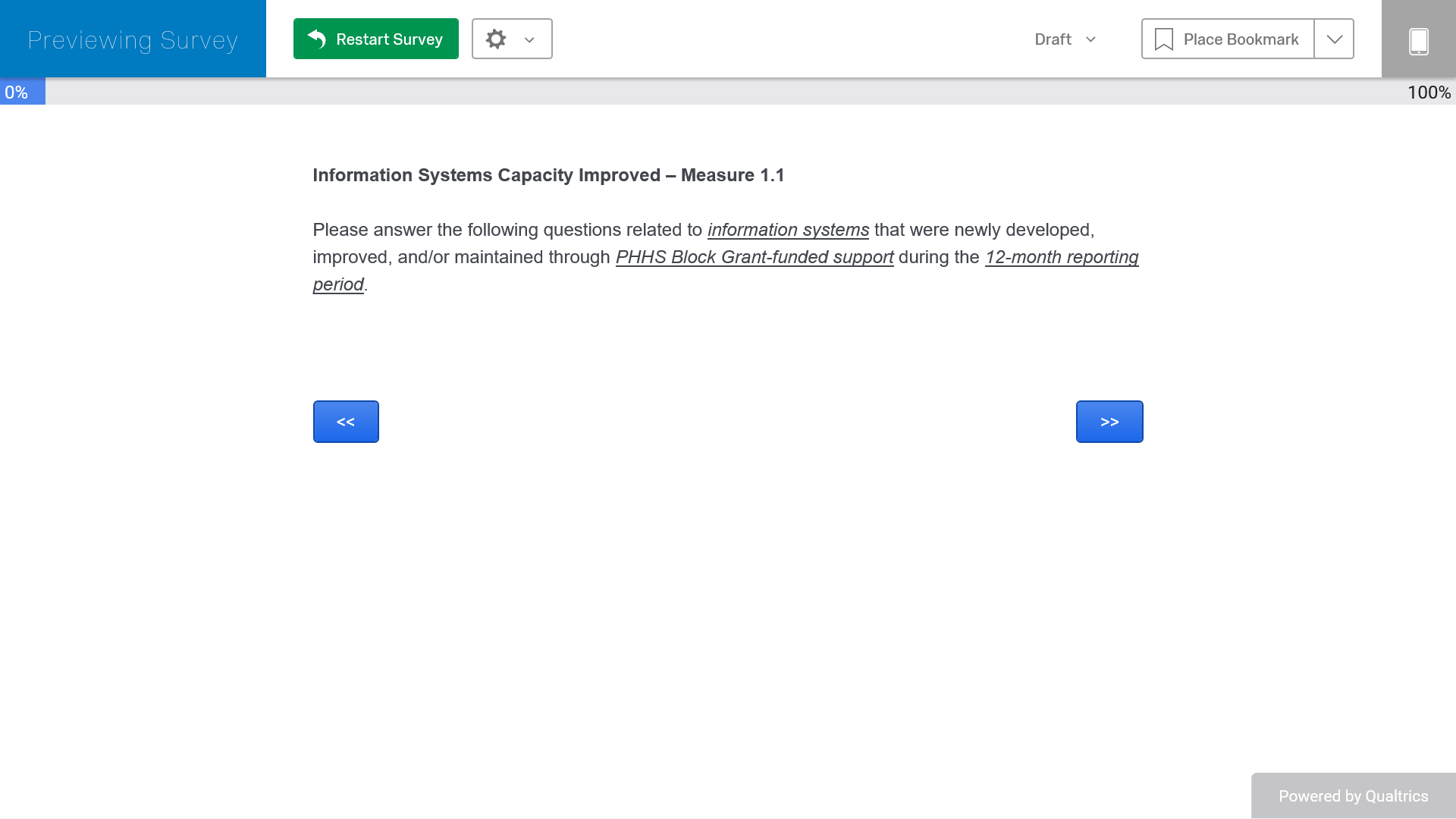This screenshot has height=819, width=1456.
Task: Click the 100% progress label
Action: coord(1429,93)
